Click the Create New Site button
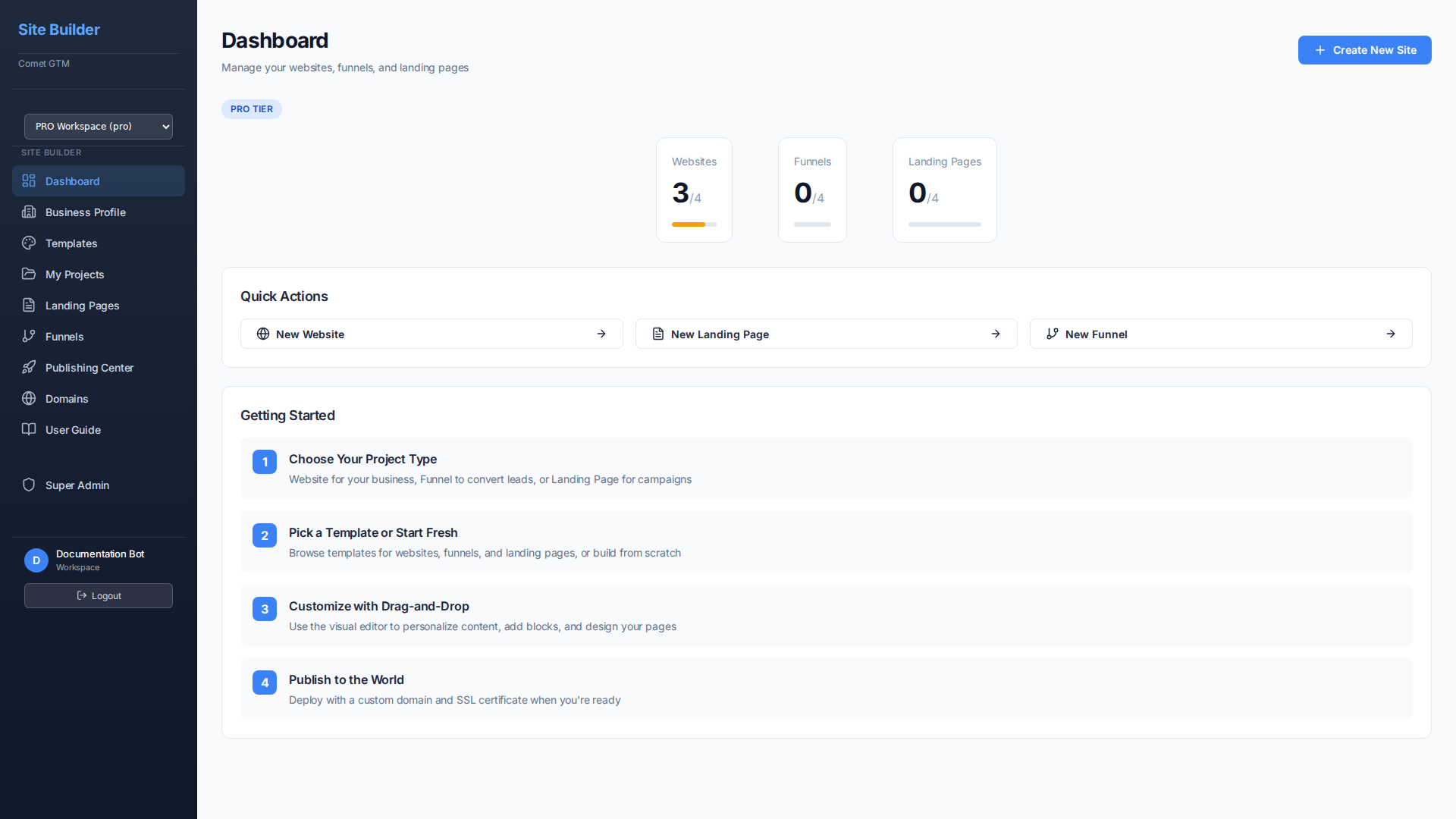This screenshot has width=1456, height=819. pos(1364,50)
